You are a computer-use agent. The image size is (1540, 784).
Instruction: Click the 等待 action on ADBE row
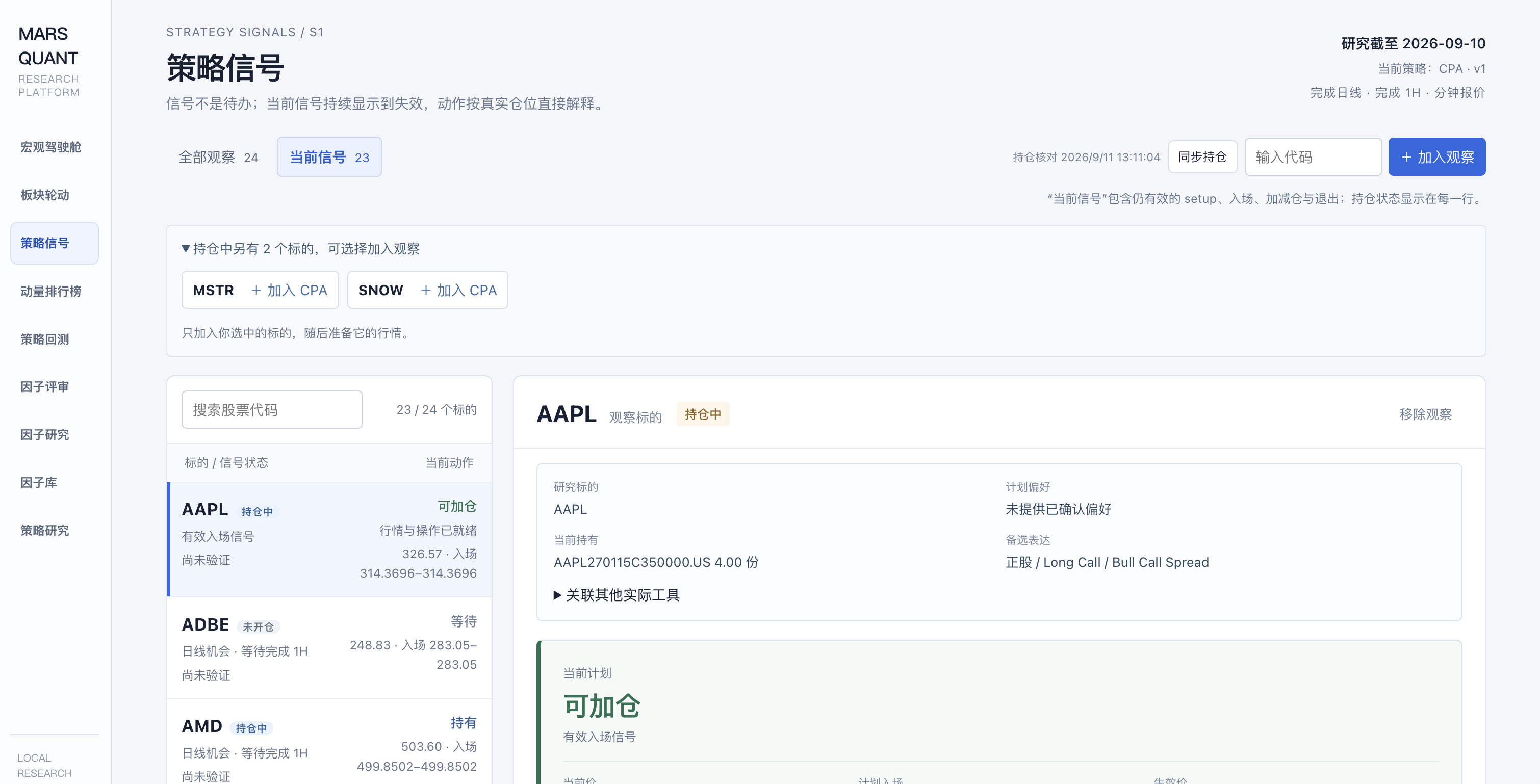[x=464, y=621]
